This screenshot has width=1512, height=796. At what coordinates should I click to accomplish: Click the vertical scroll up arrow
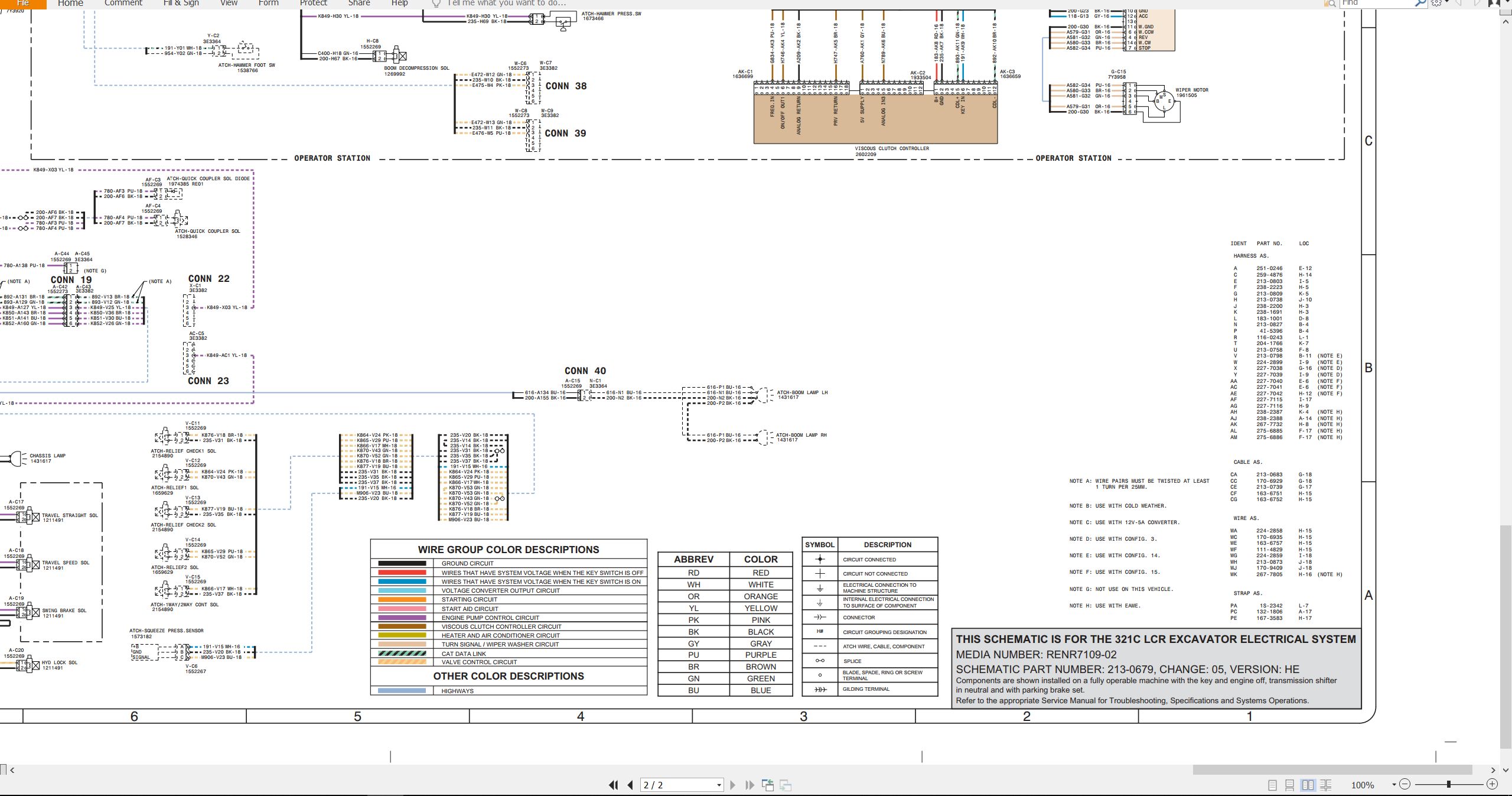pyautogui.click(x=1506, y=21)
